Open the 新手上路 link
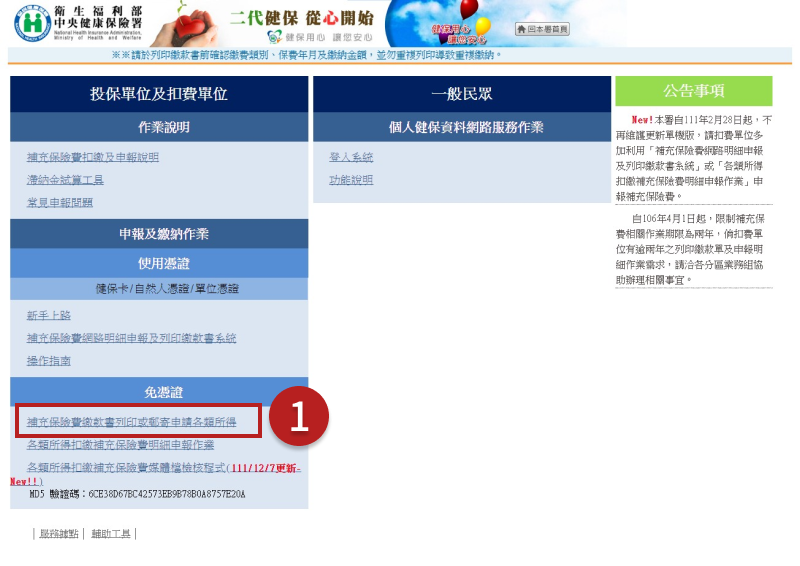 tap(49, 315)
